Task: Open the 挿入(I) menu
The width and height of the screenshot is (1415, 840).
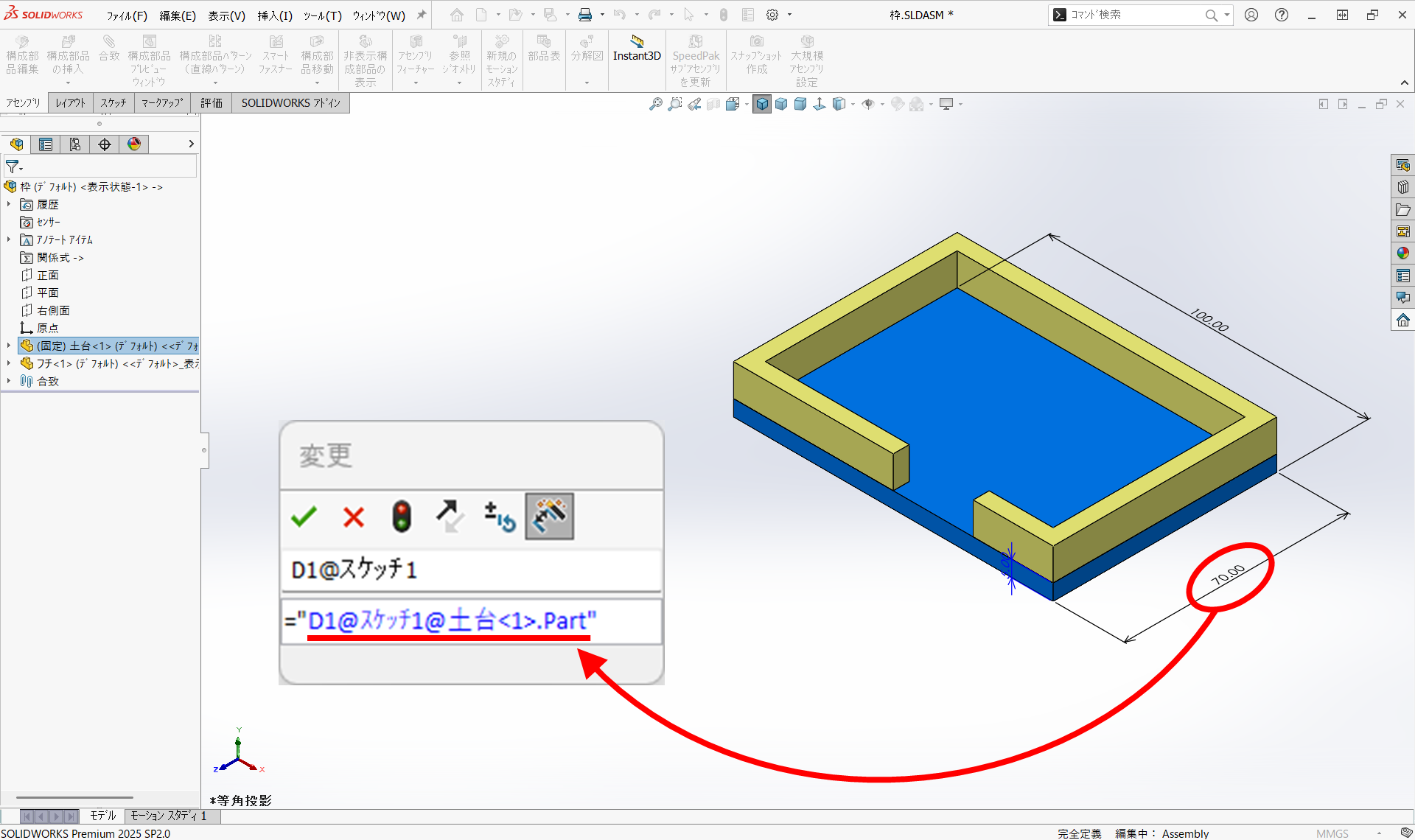Action: (x=275, y=15)
